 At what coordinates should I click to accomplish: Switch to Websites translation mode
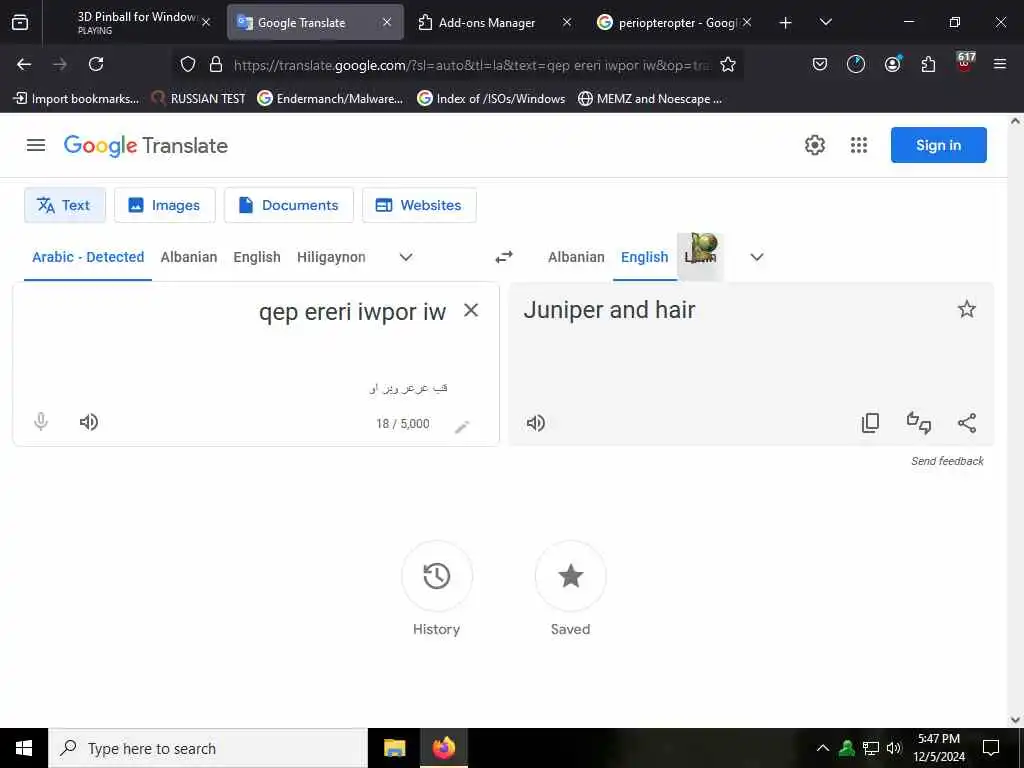(x=419, y=205)
